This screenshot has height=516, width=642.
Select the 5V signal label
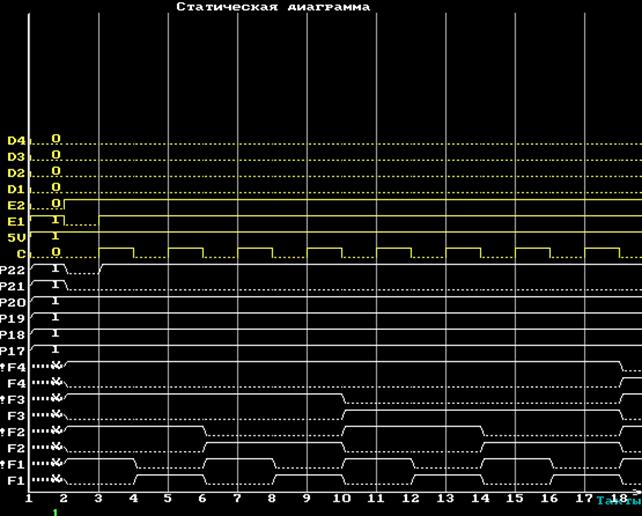(16, 238)
